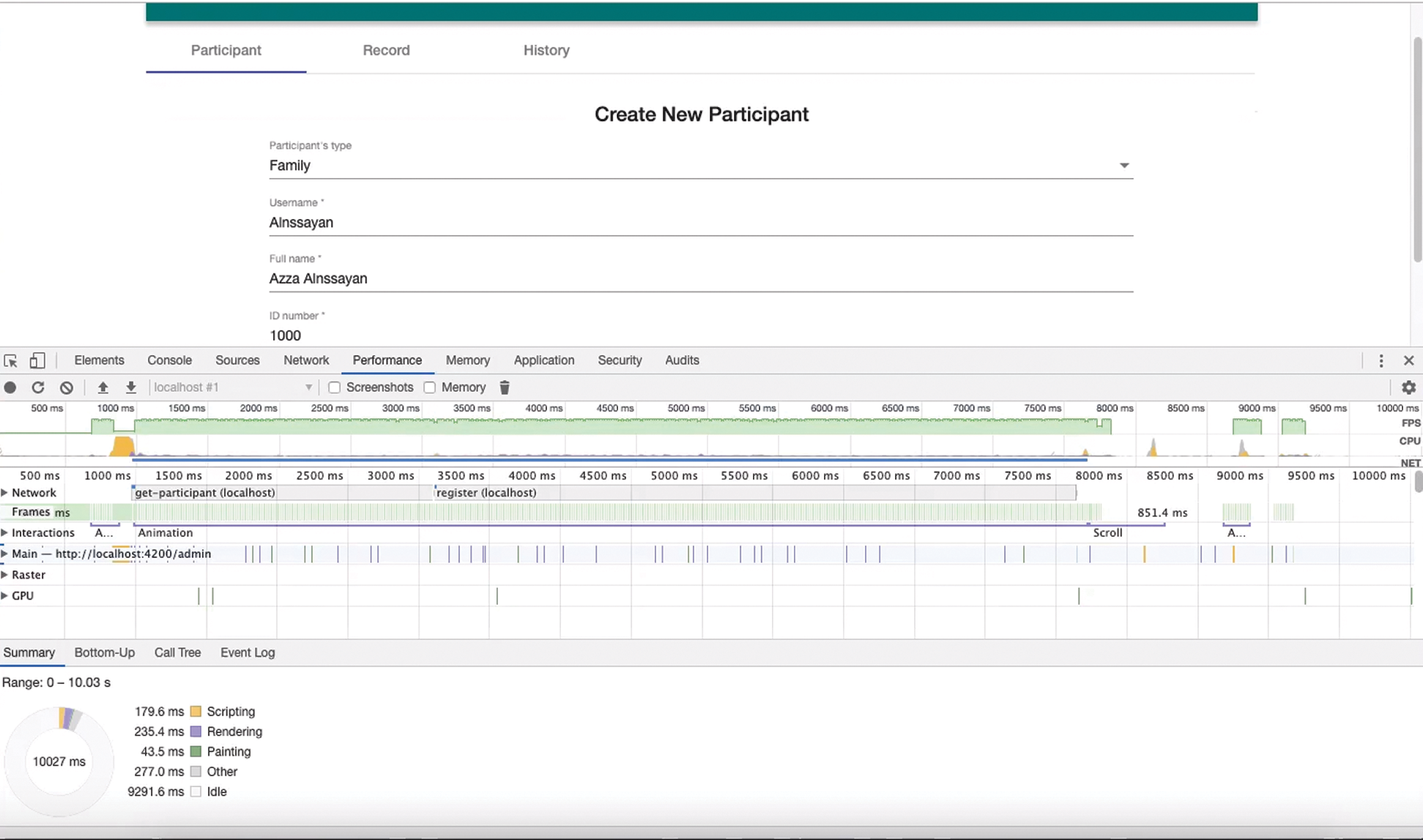Viewport: 1423px width, 840px height.
Task: Open DevTools three-dot customize menu
Action: (1381, 360)
